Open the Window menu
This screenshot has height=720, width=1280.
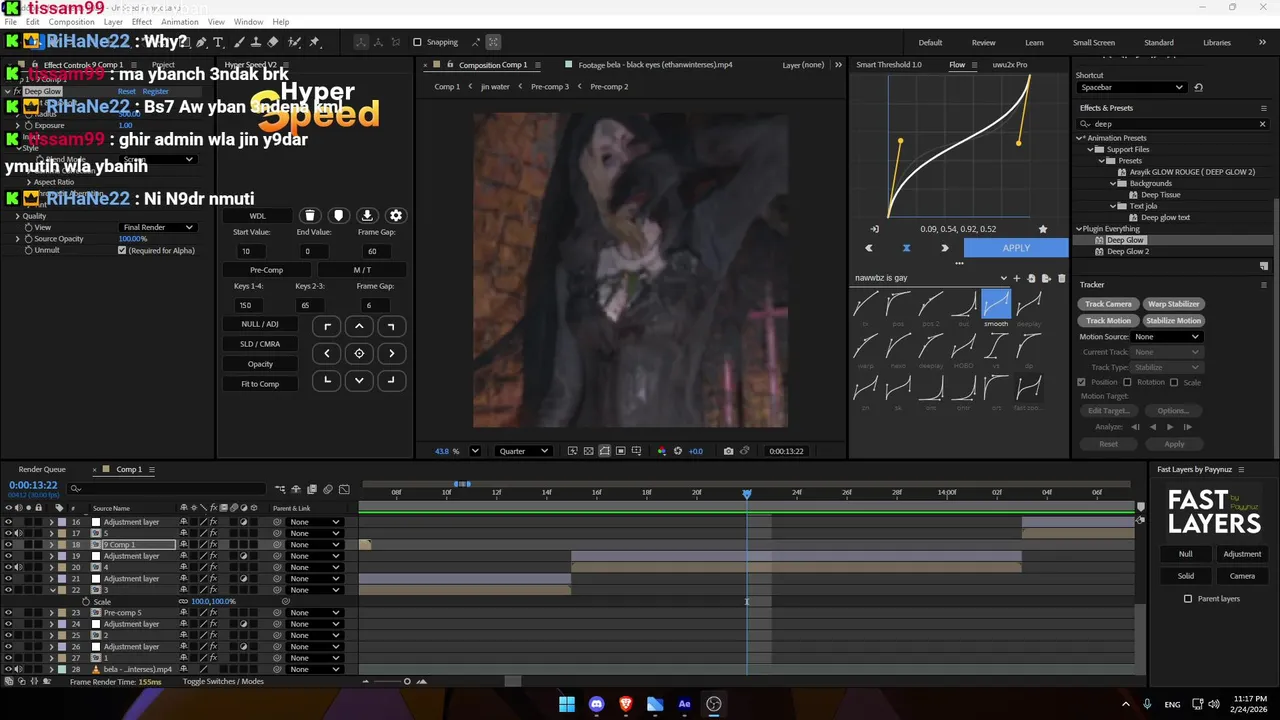(248, 22)
